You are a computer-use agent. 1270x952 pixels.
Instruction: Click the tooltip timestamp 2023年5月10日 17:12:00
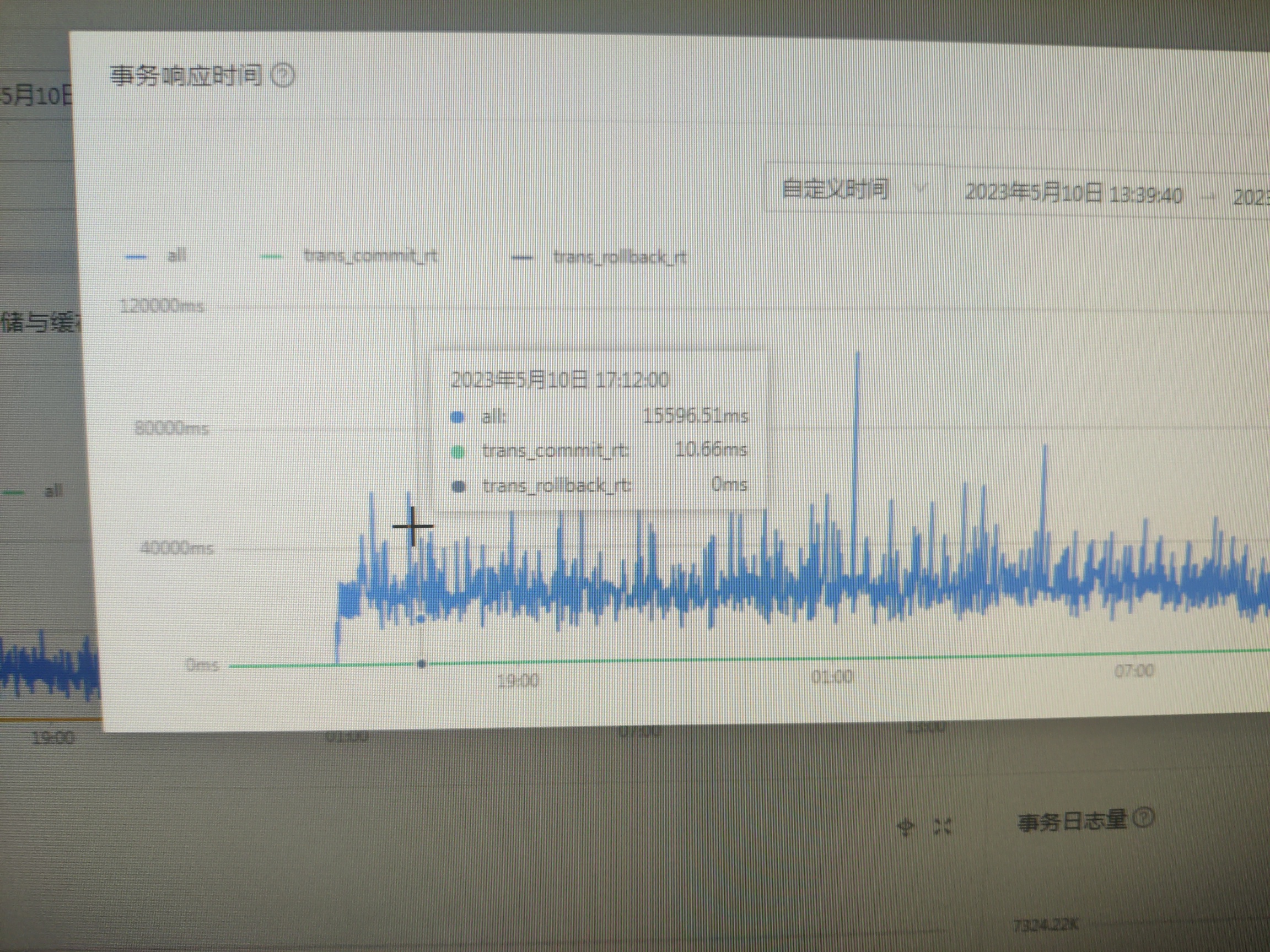click(x=560, y=379)
